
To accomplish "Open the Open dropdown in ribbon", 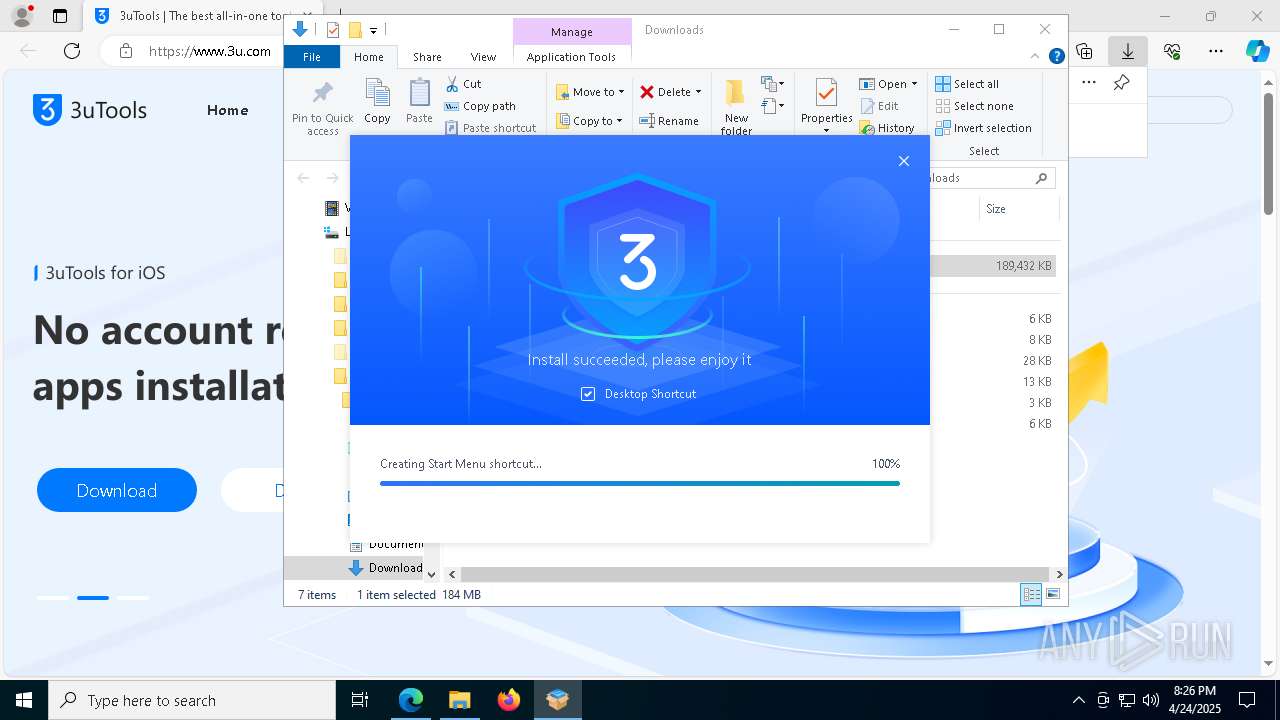I will point(888,84).
